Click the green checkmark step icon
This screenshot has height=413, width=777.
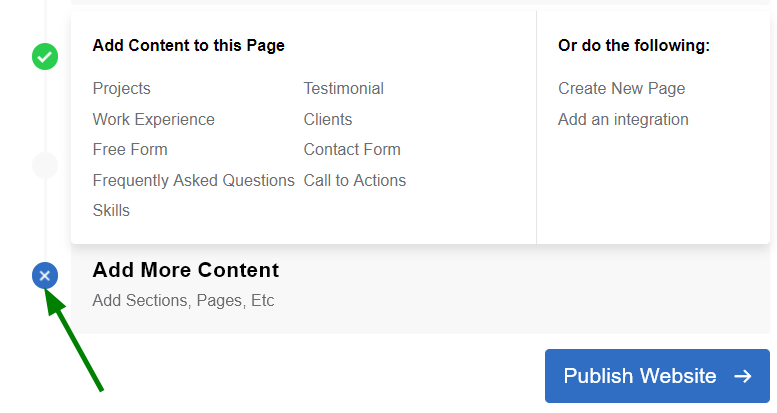pos(45,57)
